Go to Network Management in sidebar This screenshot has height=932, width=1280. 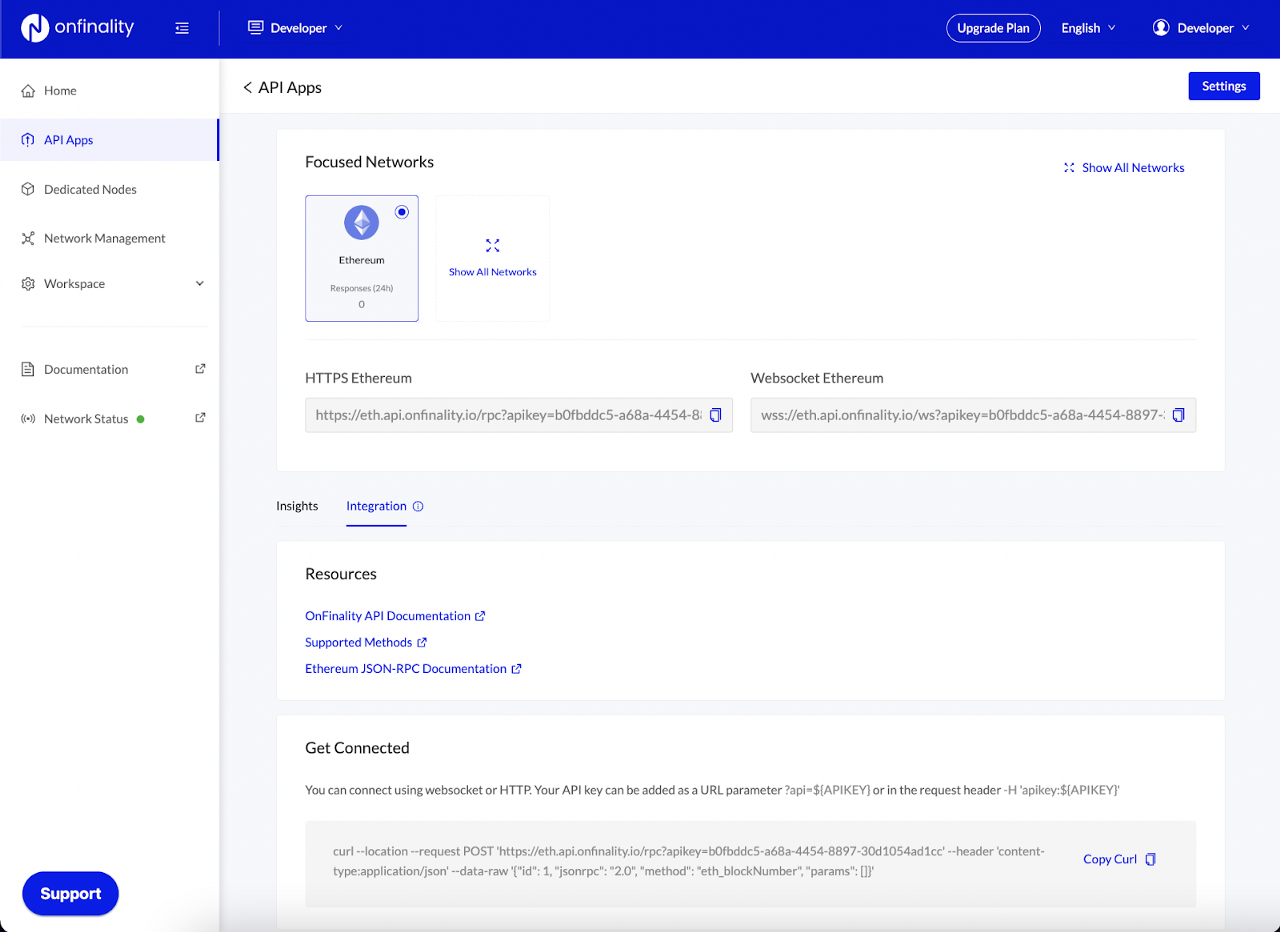104,238
